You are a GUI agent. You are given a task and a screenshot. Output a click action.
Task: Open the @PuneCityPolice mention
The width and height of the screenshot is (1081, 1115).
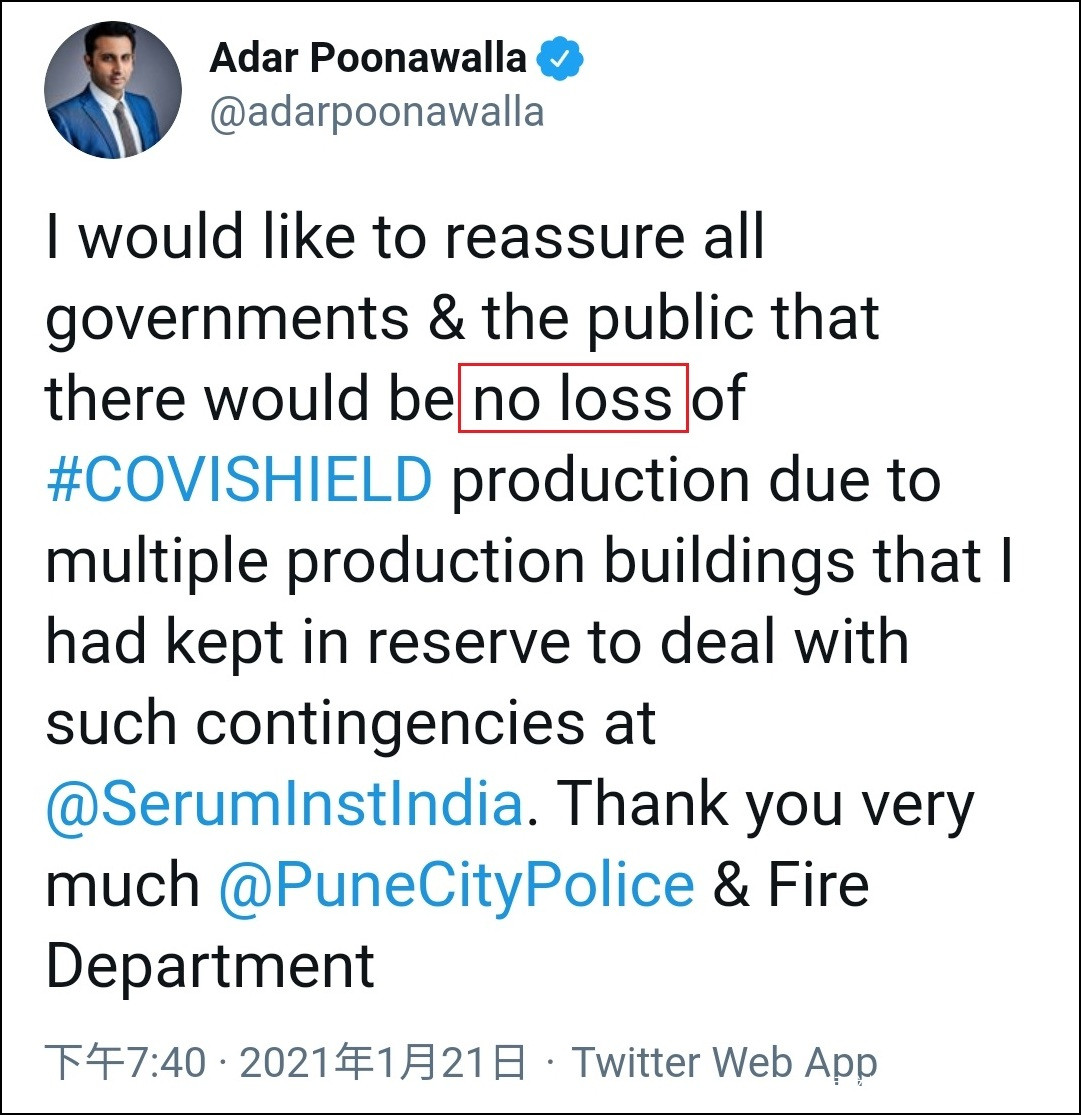[456, 886]
